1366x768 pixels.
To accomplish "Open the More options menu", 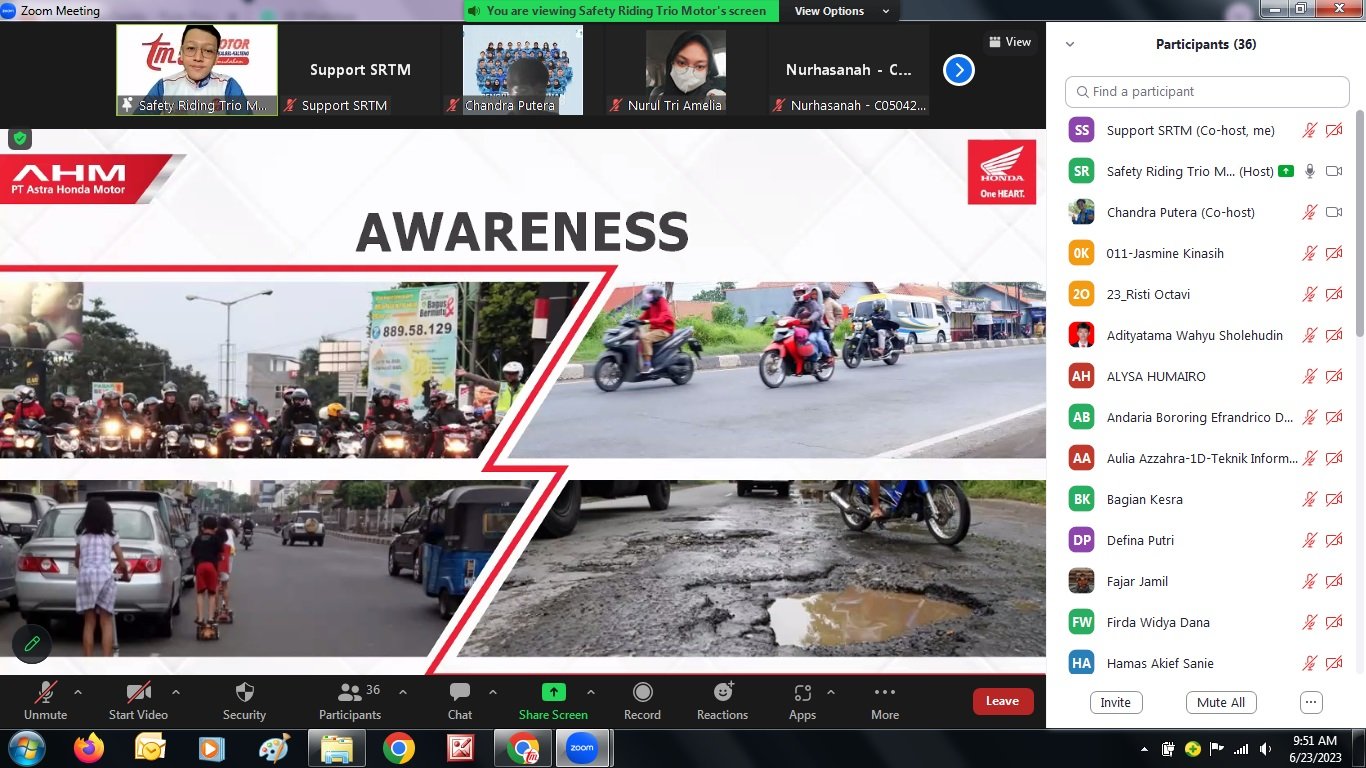I will [x=884, y=693].
